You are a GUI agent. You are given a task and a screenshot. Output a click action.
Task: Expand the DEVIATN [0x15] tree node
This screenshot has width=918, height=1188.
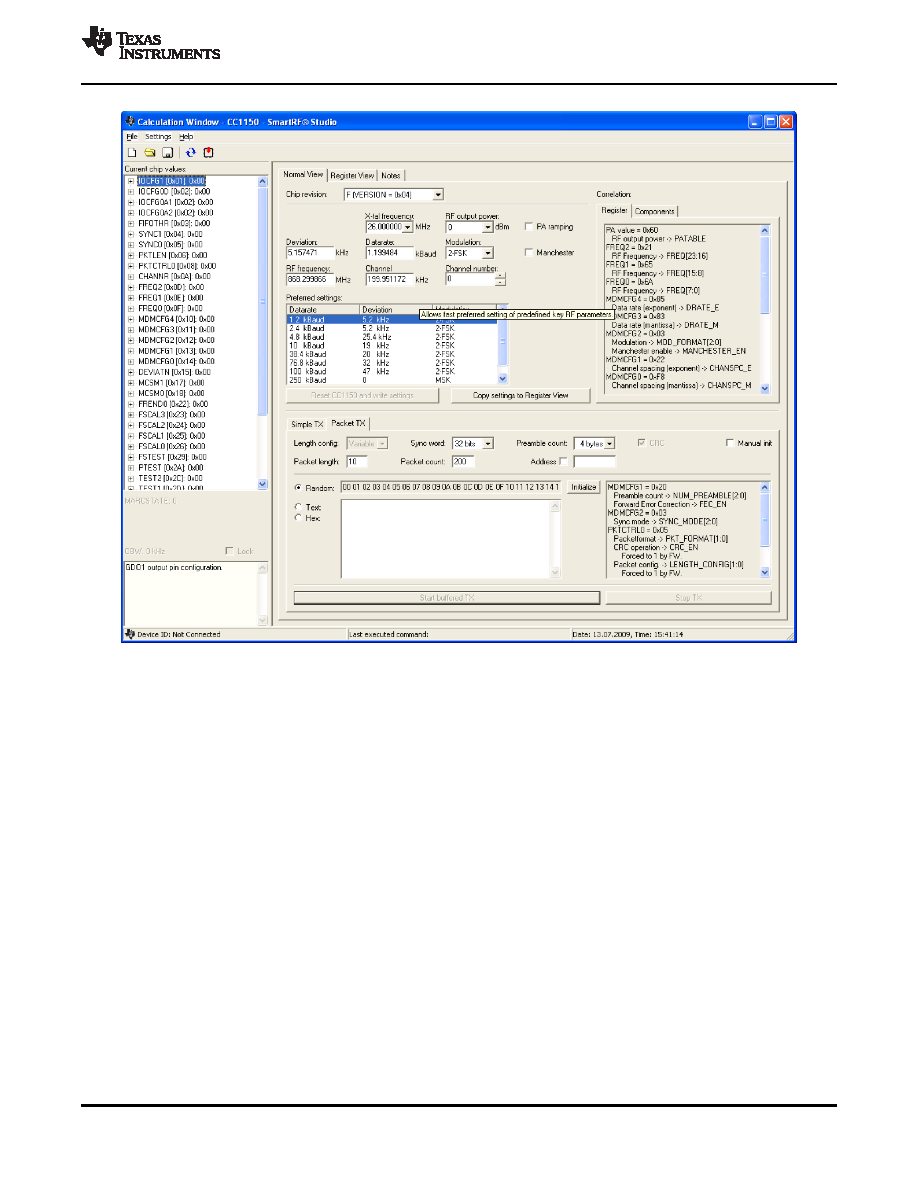(x=131, y=372)
